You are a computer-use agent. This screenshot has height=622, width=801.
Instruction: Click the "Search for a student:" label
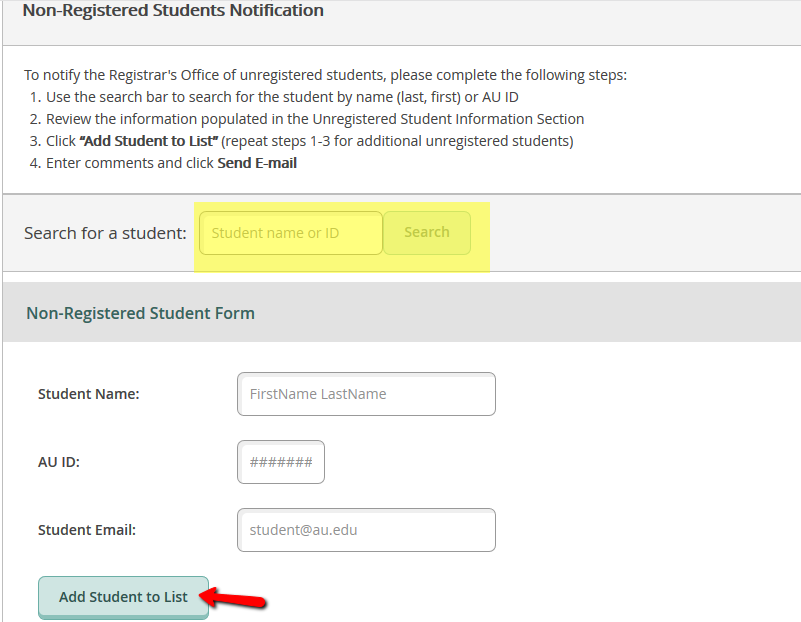(105, 233)
